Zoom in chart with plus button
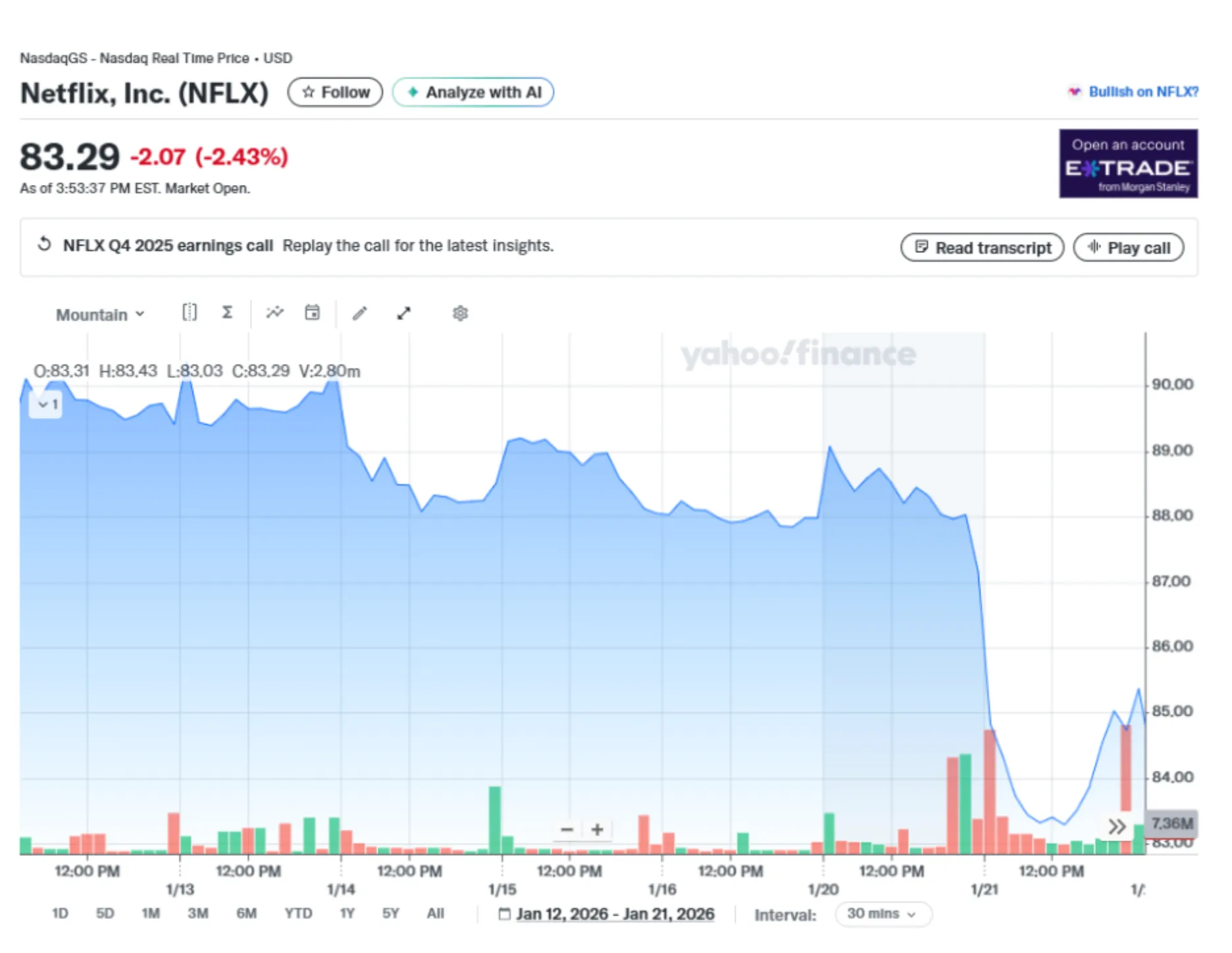1232x953 pixels. click(597, 829)
